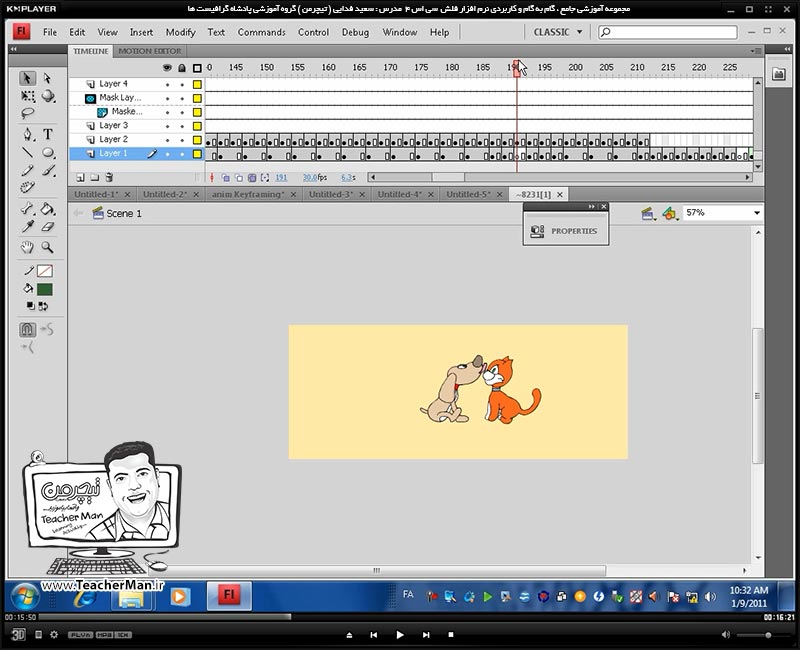
Task: Select the Eraser tool
Action: pos(48,226)
